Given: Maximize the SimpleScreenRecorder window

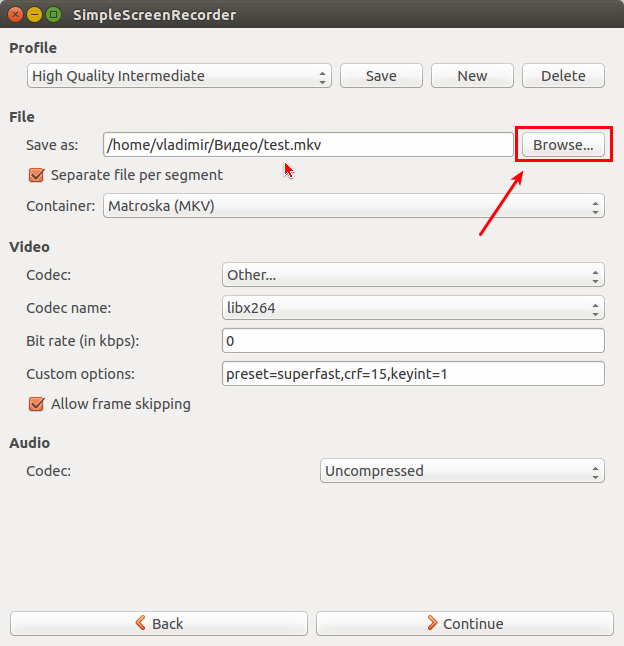Looking at the screenshot, I should (x=53, y=15).
